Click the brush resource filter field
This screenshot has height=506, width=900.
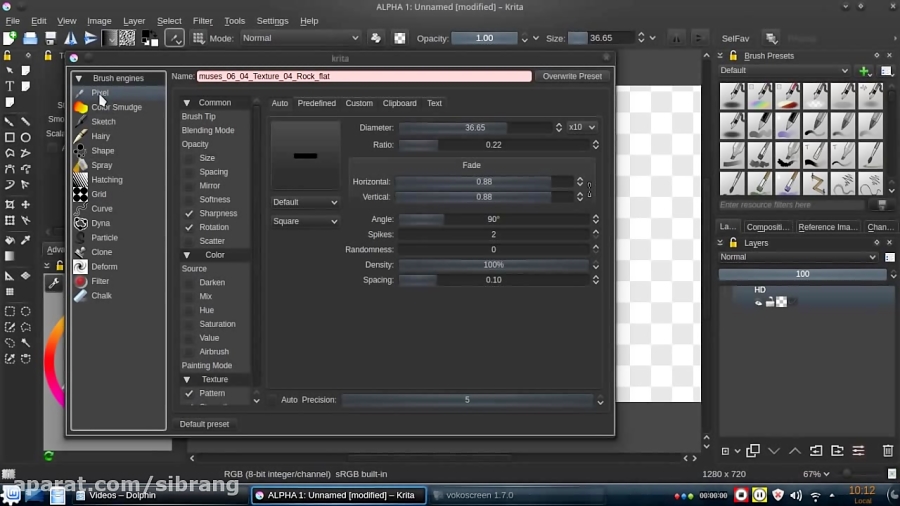[x=791, y=205]
